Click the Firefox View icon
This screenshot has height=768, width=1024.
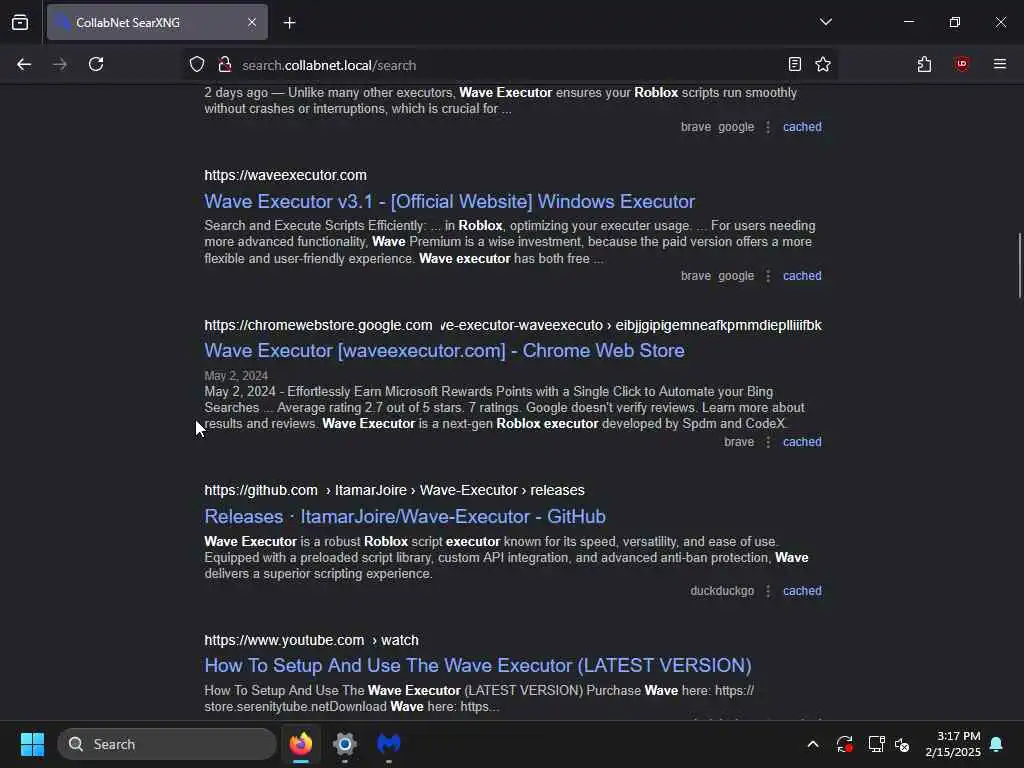(20, 23)
